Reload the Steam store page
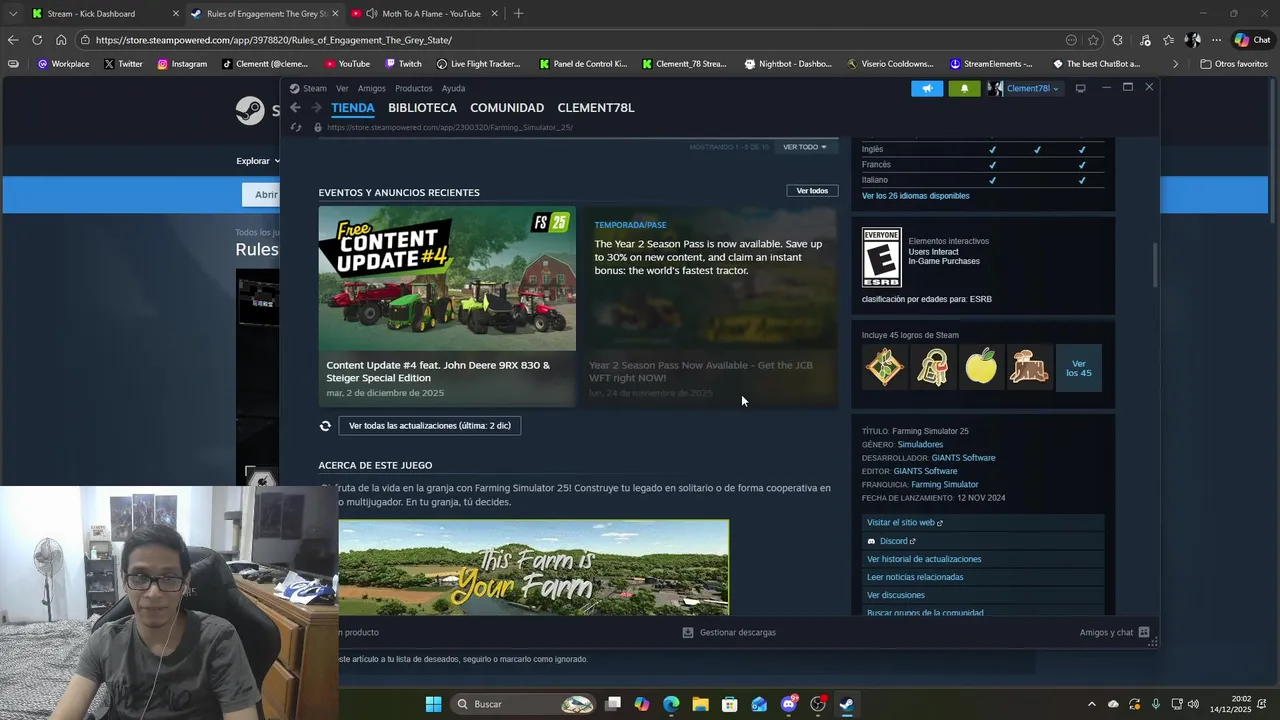The height and width of the screenshot is (720, 1280). (x=295, y=127)
